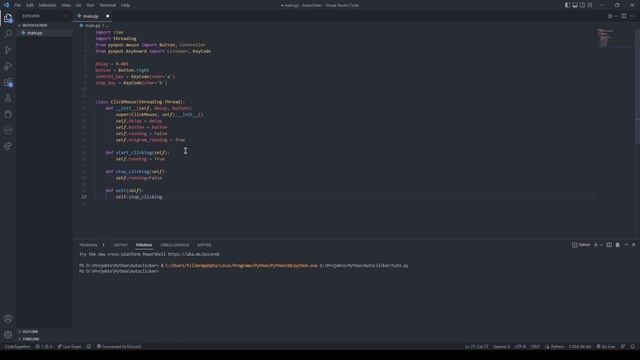Open launch profile dropdown next to new terminal

[601, 245]
